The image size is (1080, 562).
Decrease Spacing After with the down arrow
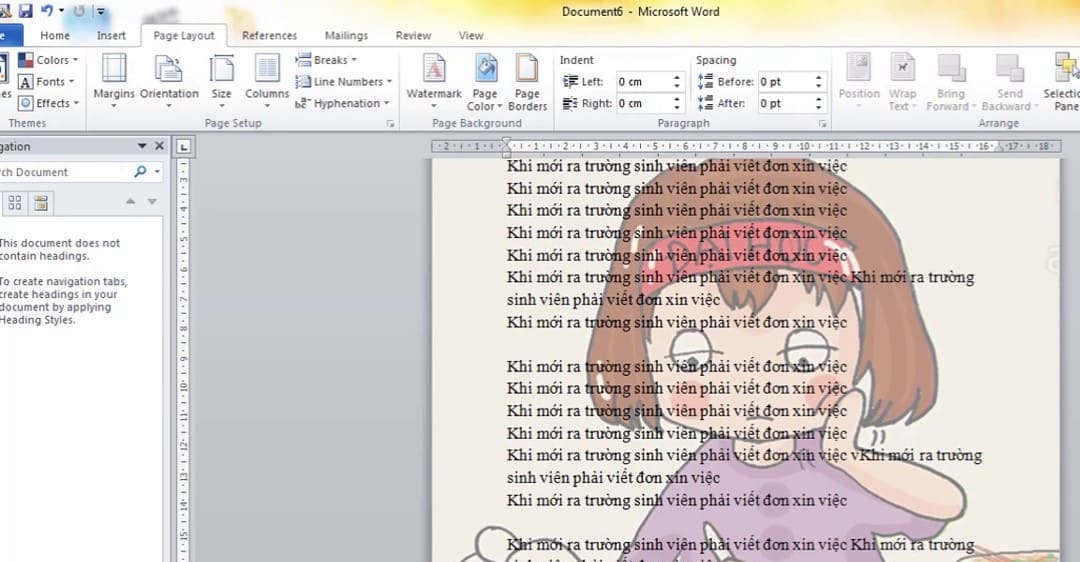click(818, 107)
